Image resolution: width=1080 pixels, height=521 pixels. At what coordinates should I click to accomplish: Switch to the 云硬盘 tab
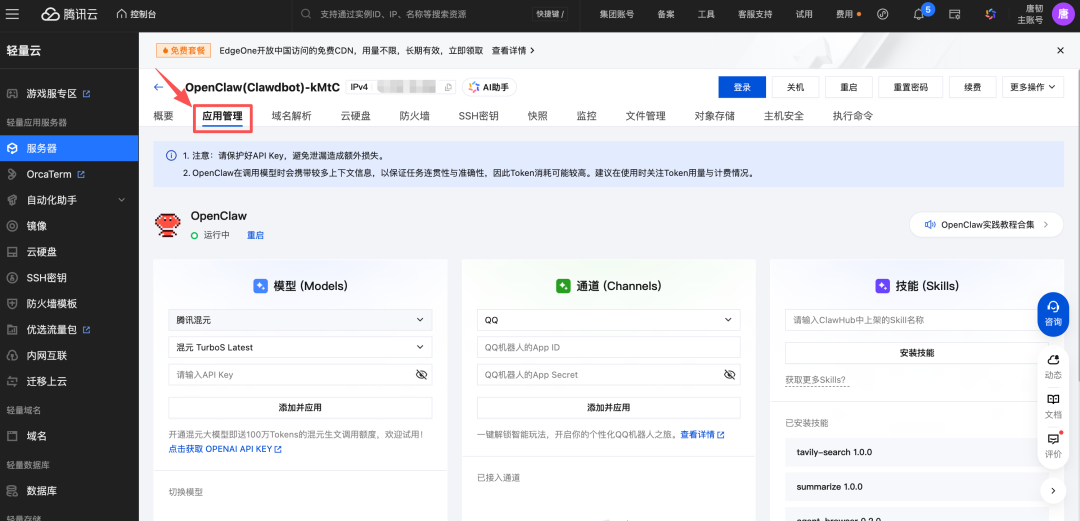click(355, 116)
